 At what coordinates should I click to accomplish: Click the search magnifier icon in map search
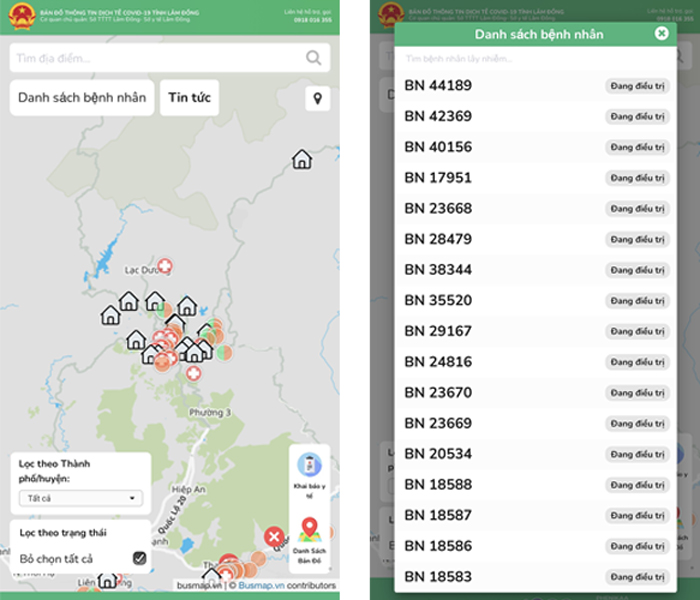[313, 58]
